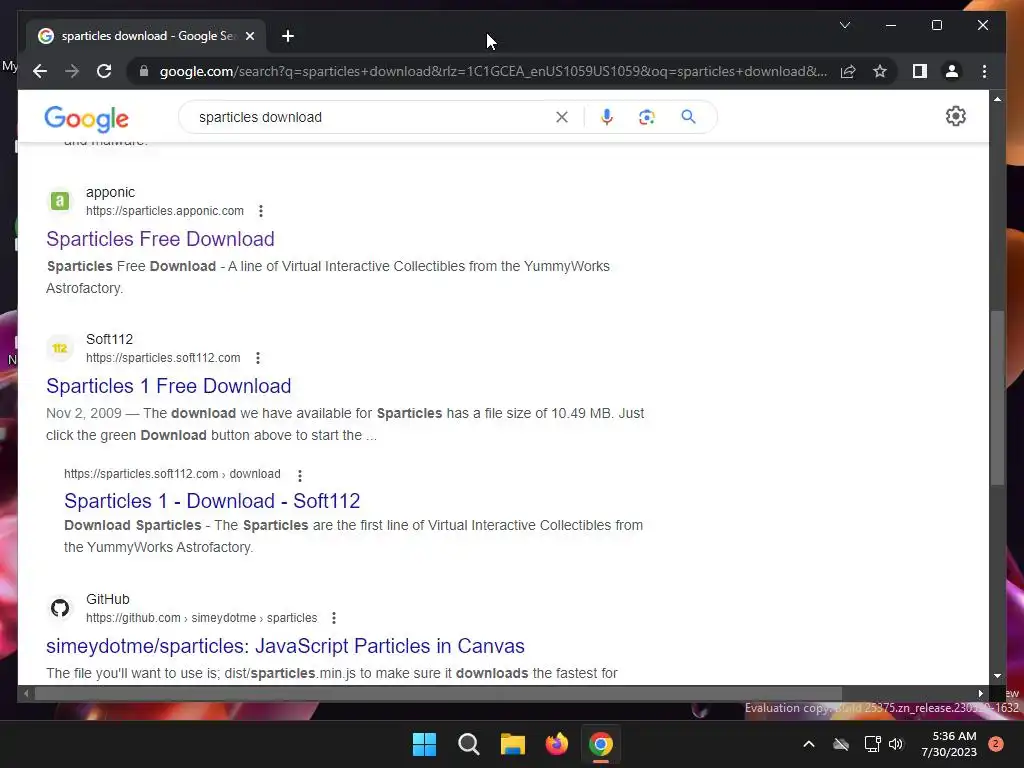Open the volume control in the tray
This screenshot has width=1024, height=768.
click(x=896, y=744)
